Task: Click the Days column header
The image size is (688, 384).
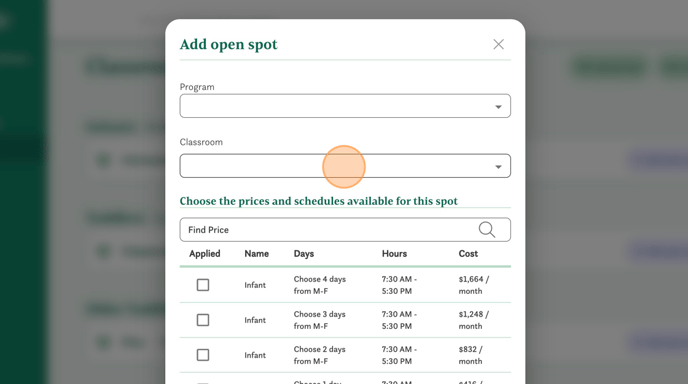Action: click(304, 254)
